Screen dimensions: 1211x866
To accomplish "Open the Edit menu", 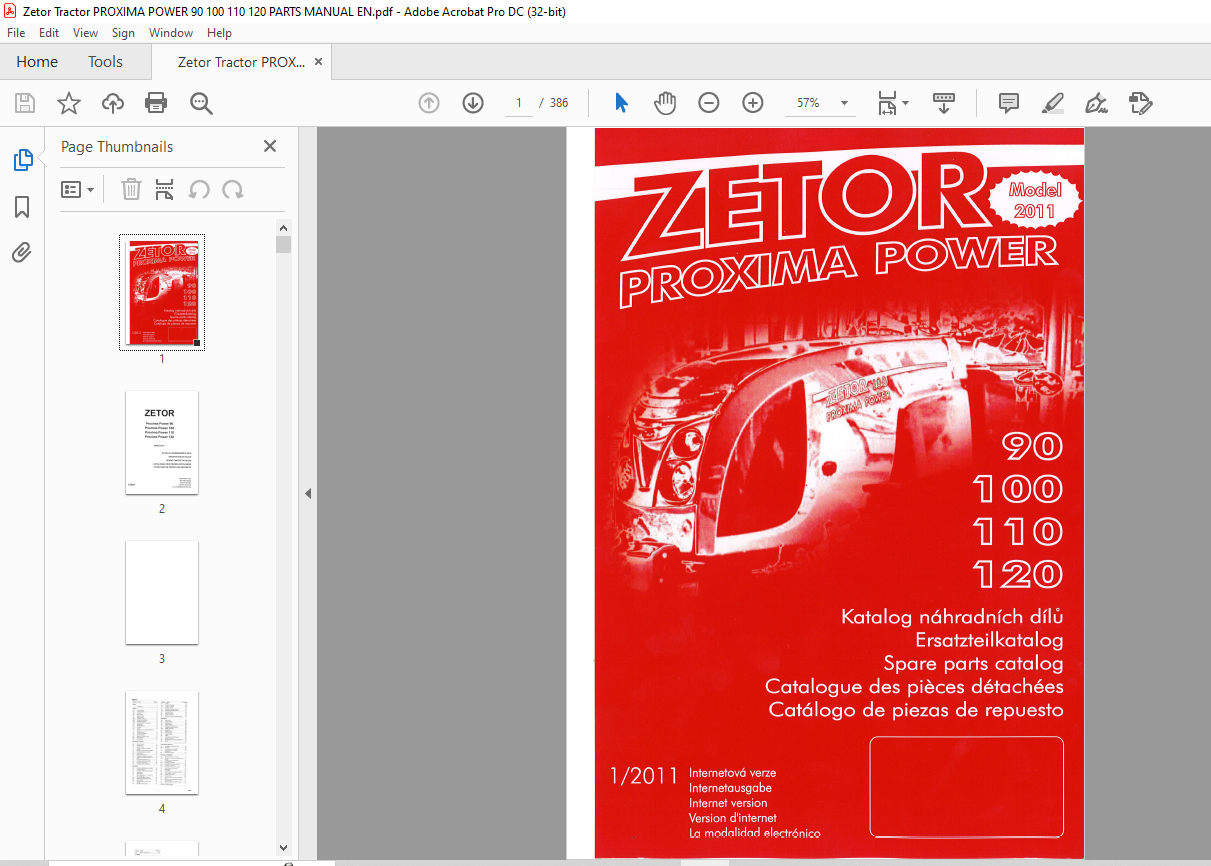I will click(x=49, y=33).
